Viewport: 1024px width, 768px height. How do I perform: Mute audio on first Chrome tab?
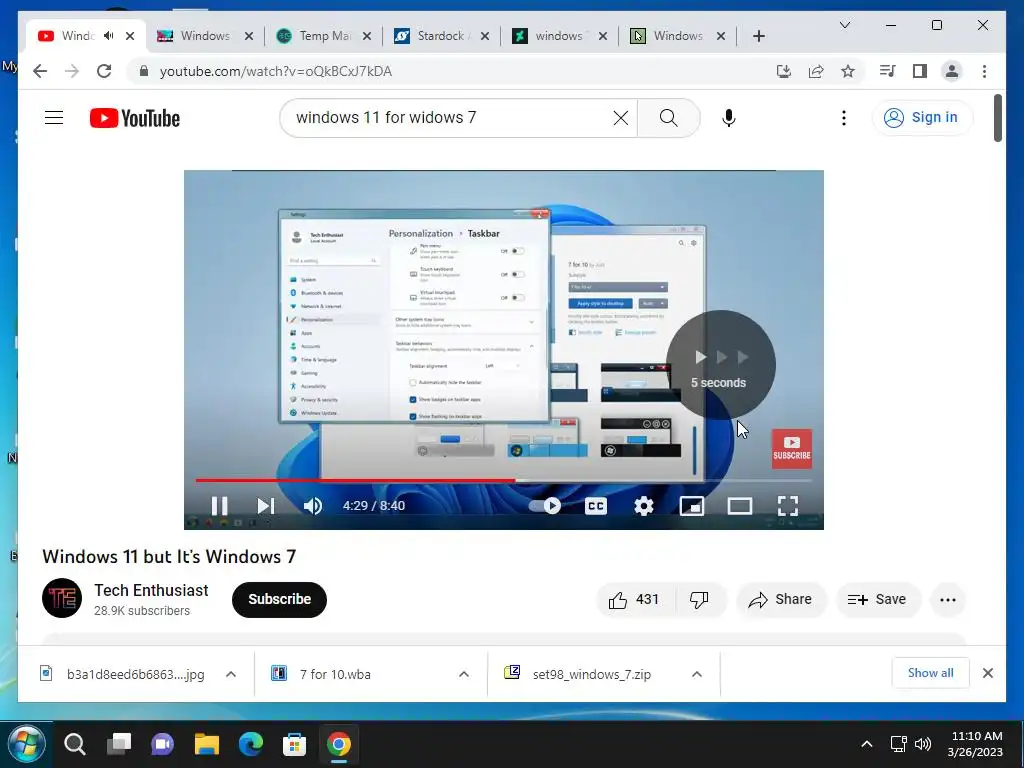tap(108, 36)
